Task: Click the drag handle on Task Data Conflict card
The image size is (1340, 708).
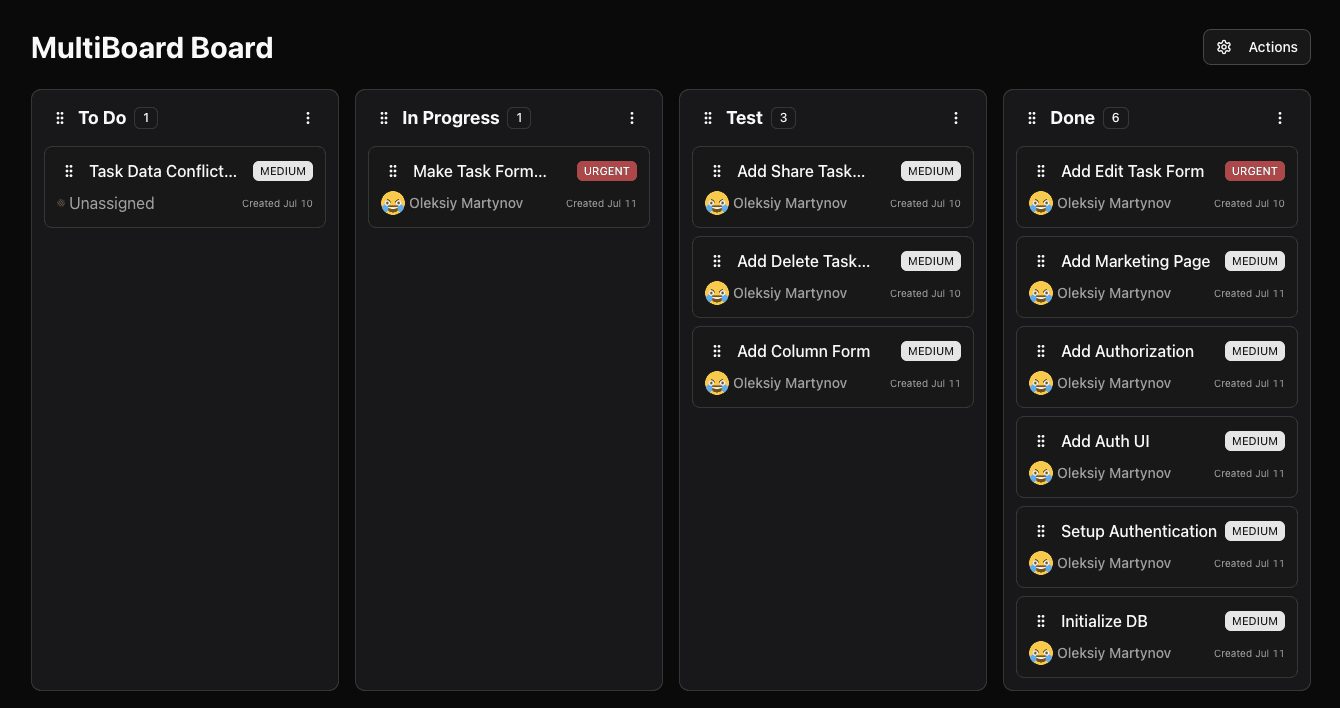Action: (x=69, y=171)
